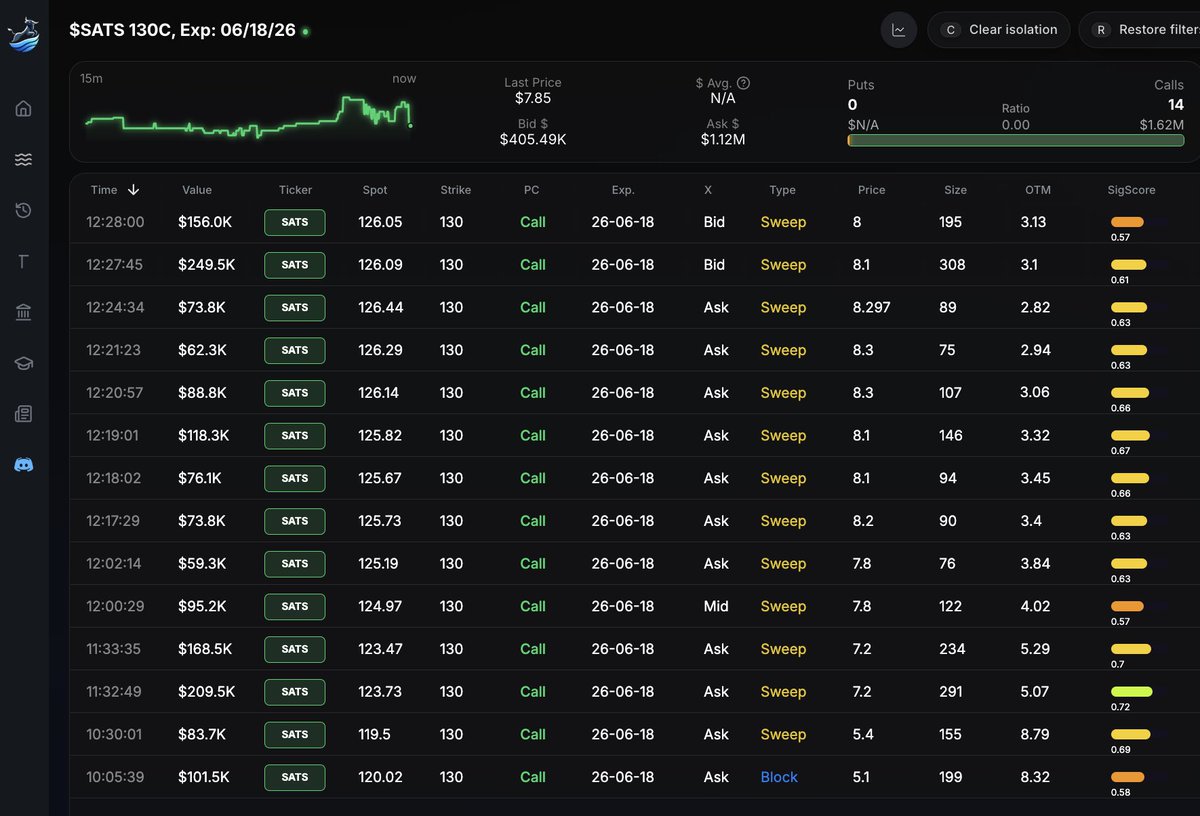Click the chart toggle icon button
The image size is (1200, 816).
coord(899,30)
